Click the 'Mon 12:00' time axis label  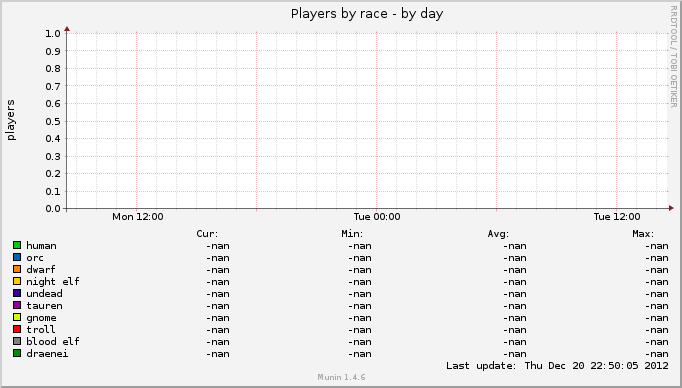click(x=138, y=217)
